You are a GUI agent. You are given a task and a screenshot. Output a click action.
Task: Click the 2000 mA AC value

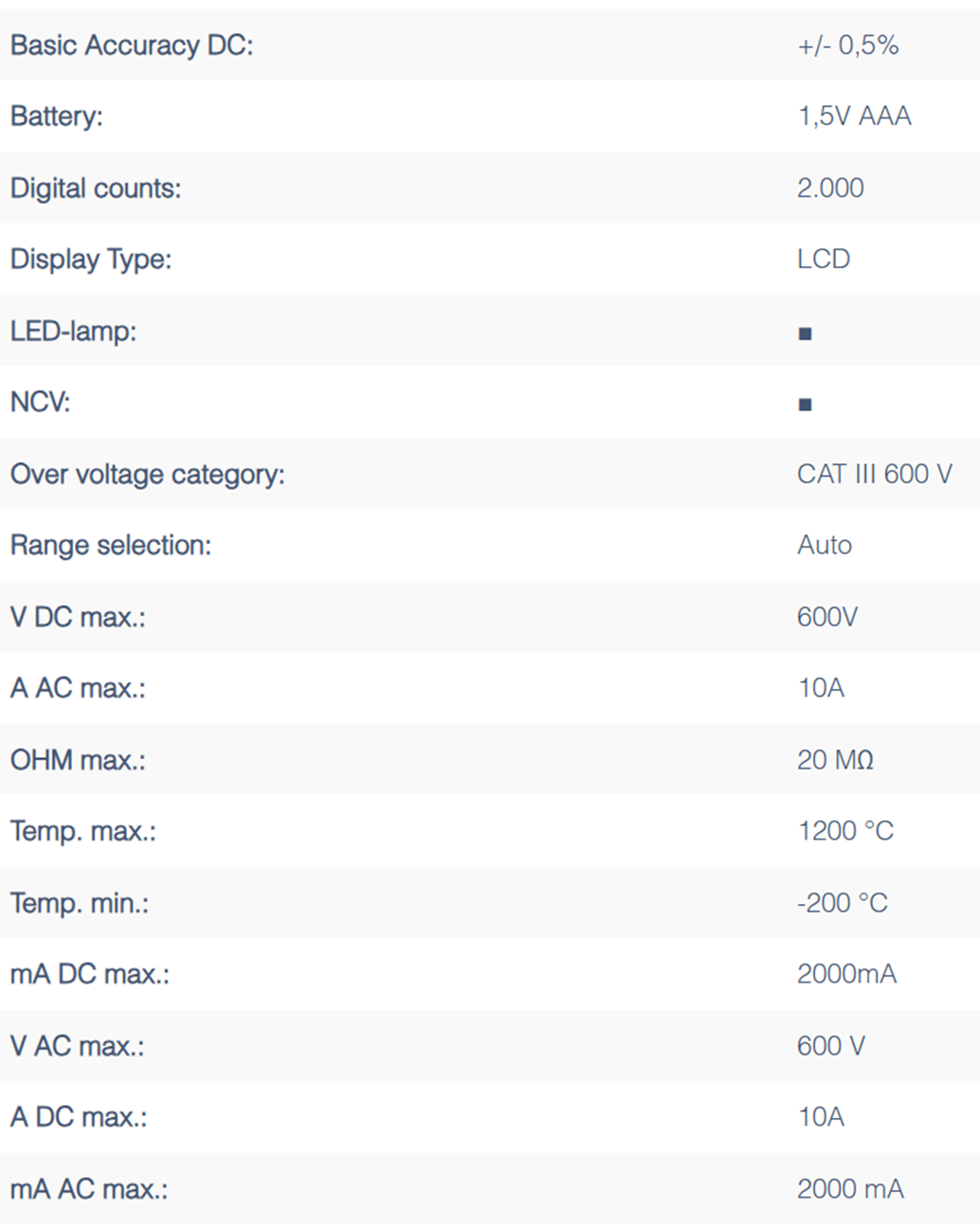point(849,1189)
